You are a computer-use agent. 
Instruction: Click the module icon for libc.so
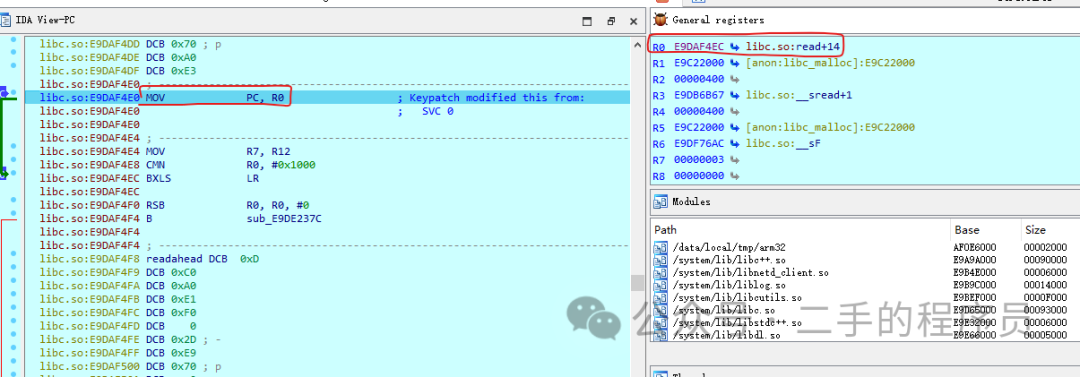coord(661,310)
